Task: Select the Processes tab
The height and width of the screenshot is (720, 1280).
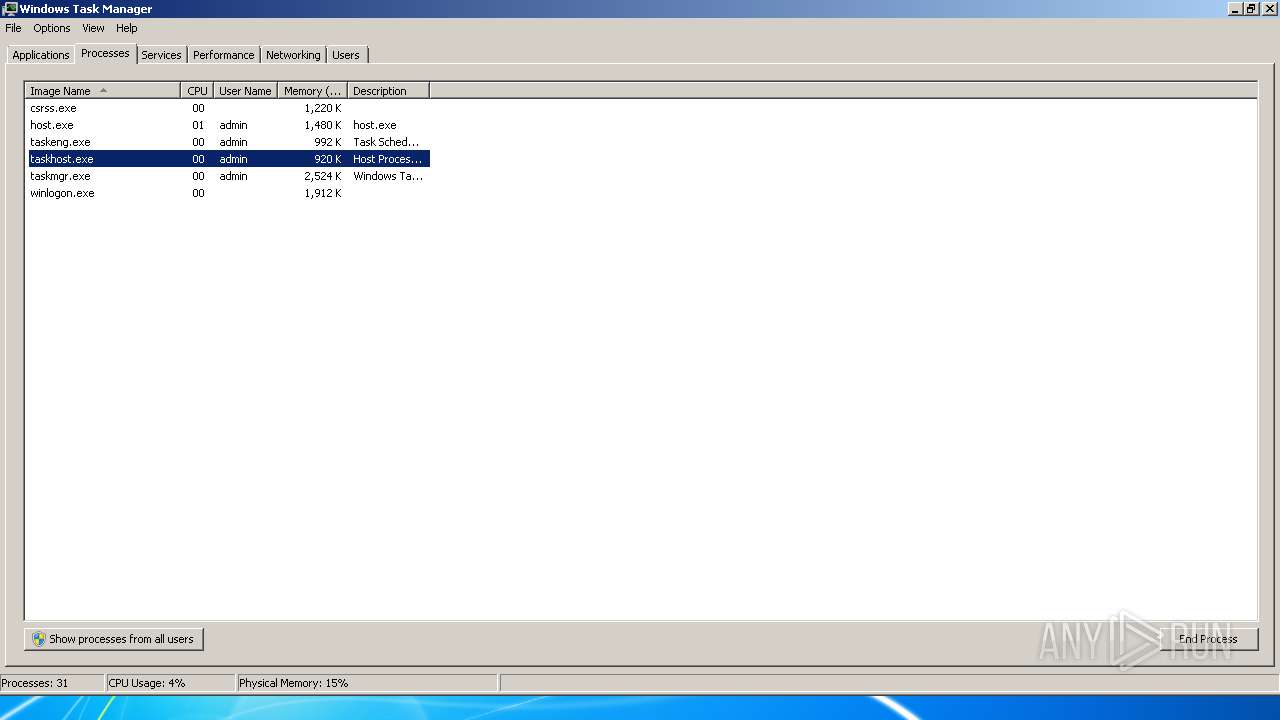Action: pyautogui.click(x=106, y=53)
